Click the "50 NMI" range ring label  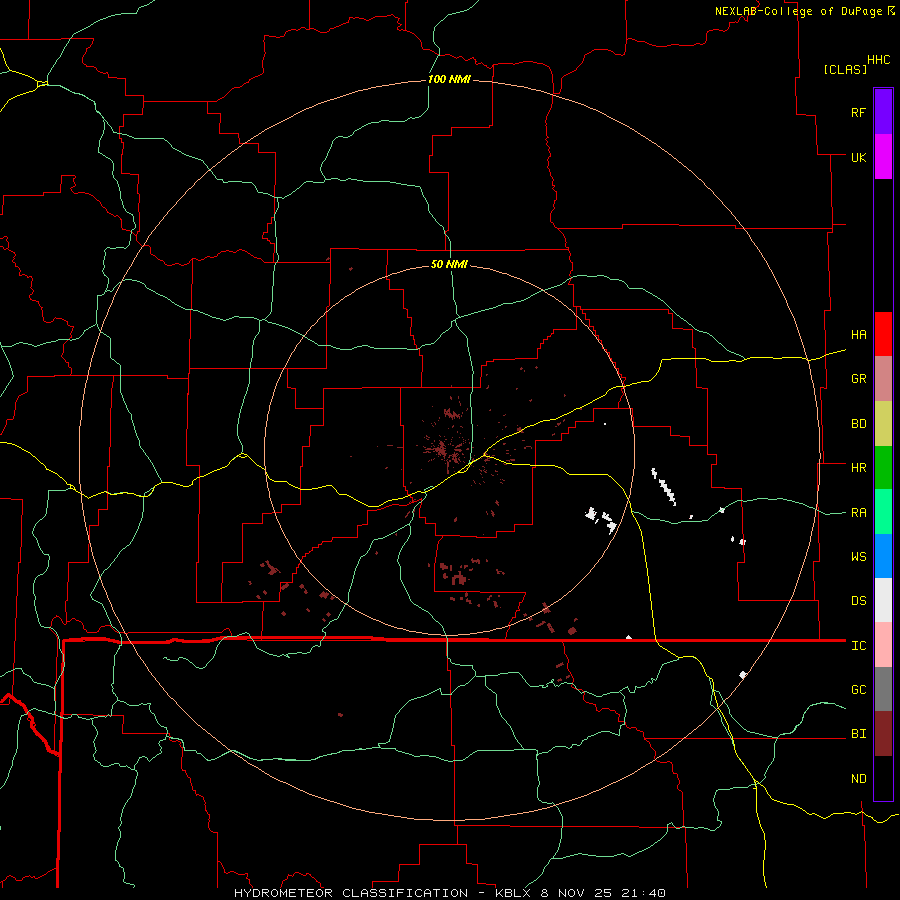(449, 264)
